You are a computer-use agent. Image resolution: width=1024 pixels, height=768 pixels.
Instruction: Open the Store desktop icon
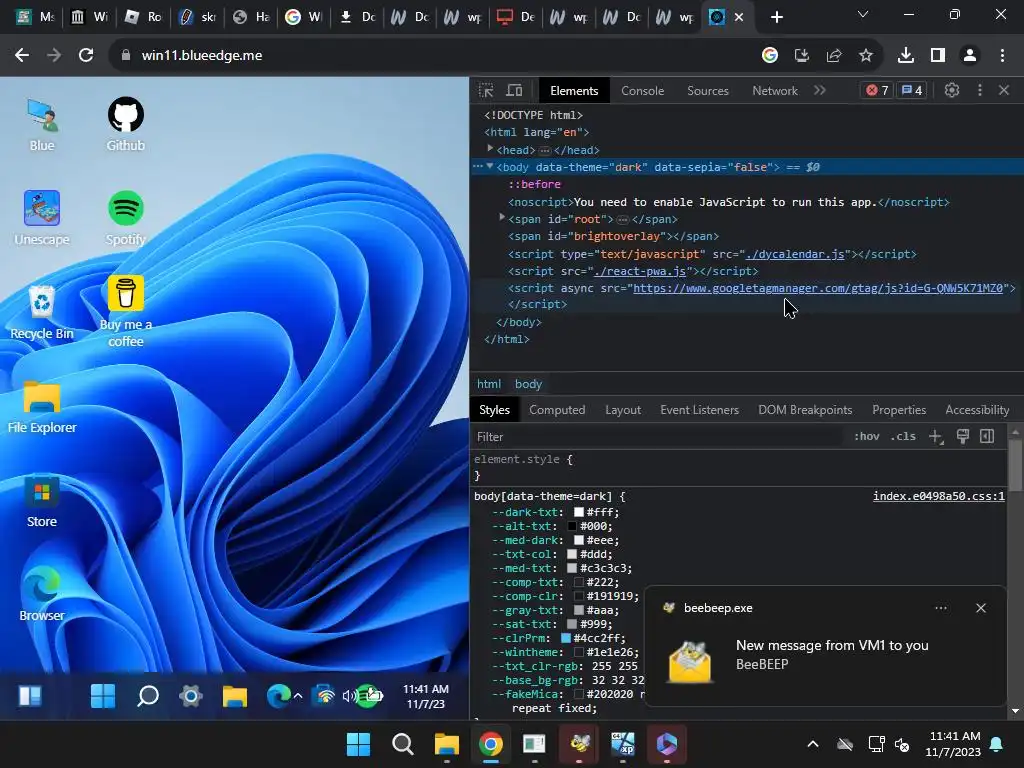(x=42, y=501)
